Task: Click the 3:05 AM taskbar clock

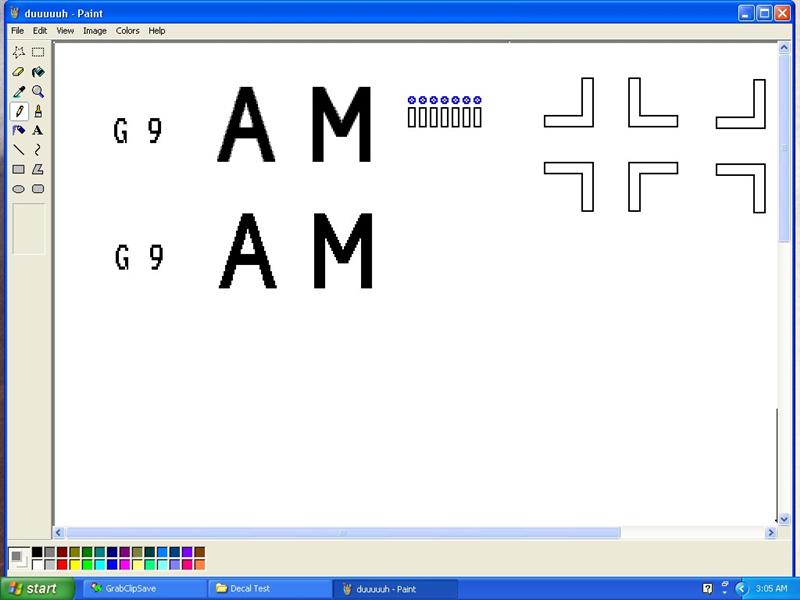Action: coord(771,589)
